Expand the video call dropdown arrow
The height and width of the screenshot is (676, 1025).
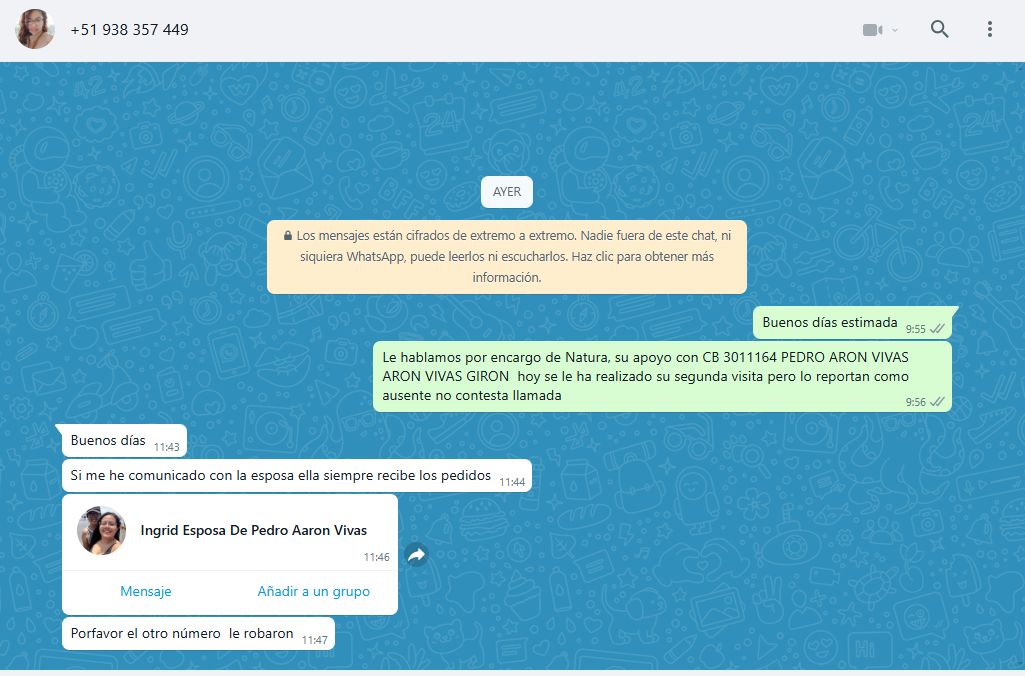895,30
